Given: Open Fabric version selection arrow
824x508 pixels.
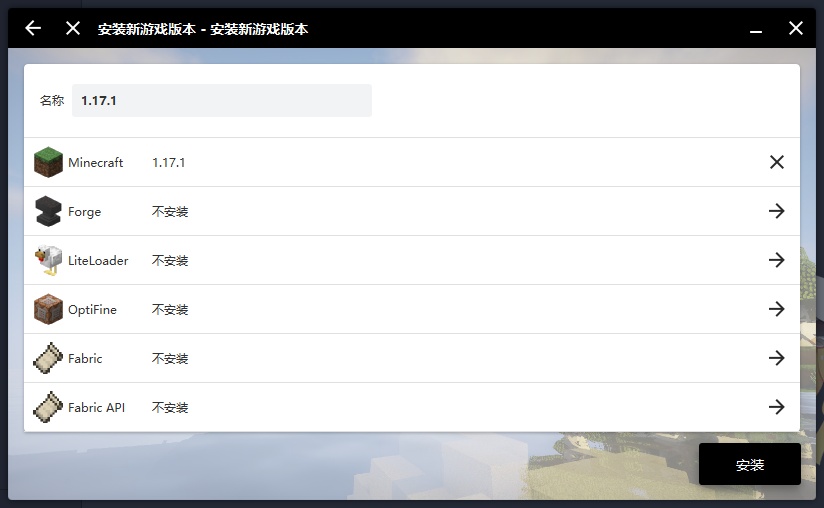Looking at the screenshot, I should click(776, 358).
